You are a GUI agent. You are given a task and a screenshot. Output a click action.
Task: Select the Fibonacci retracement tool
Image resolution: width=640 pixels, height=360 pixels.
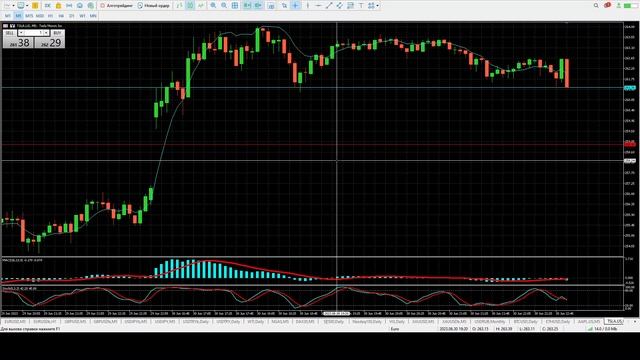pyautogui.click(x=351, y=6)
